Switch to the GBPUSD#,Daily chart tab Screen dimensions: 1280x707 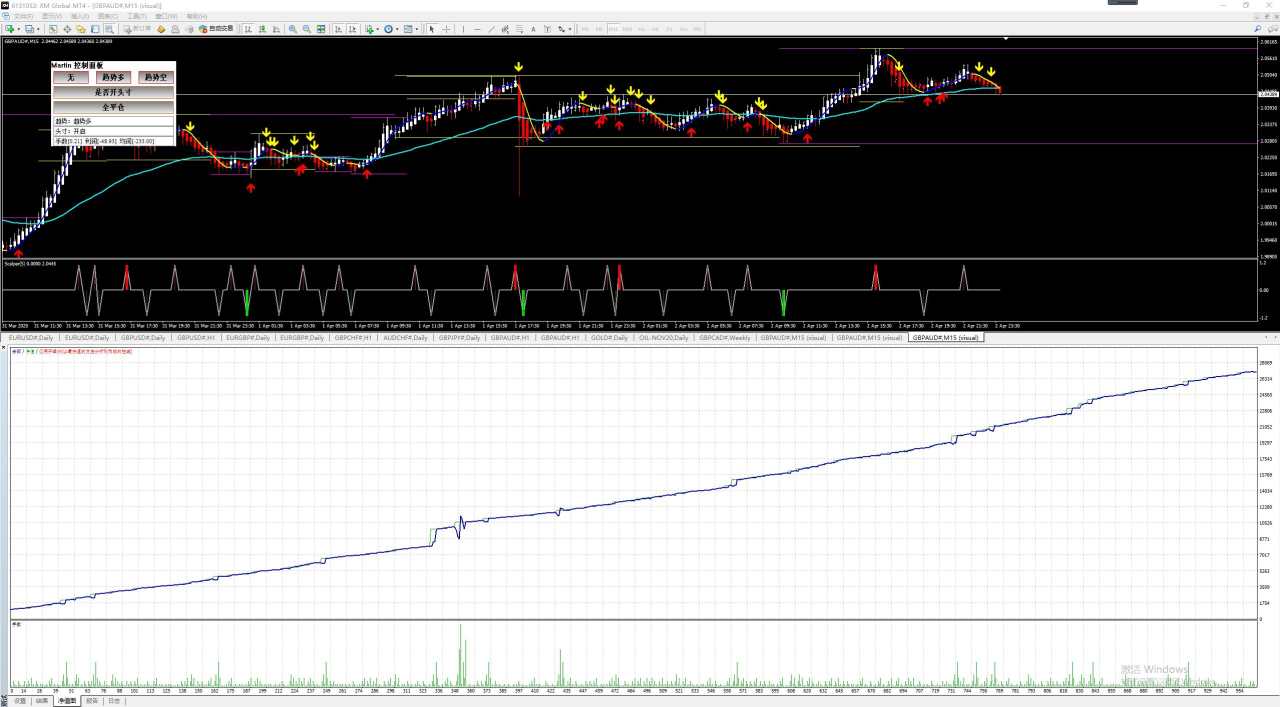144,338
